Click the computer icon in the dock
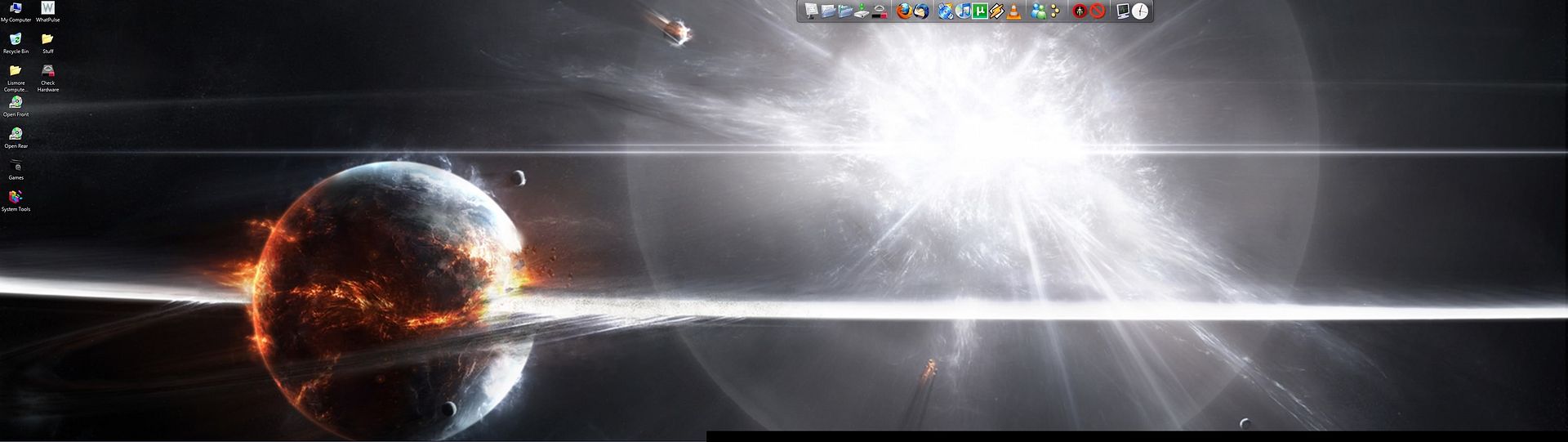The image size is (1568, 442). pos(811,11)
